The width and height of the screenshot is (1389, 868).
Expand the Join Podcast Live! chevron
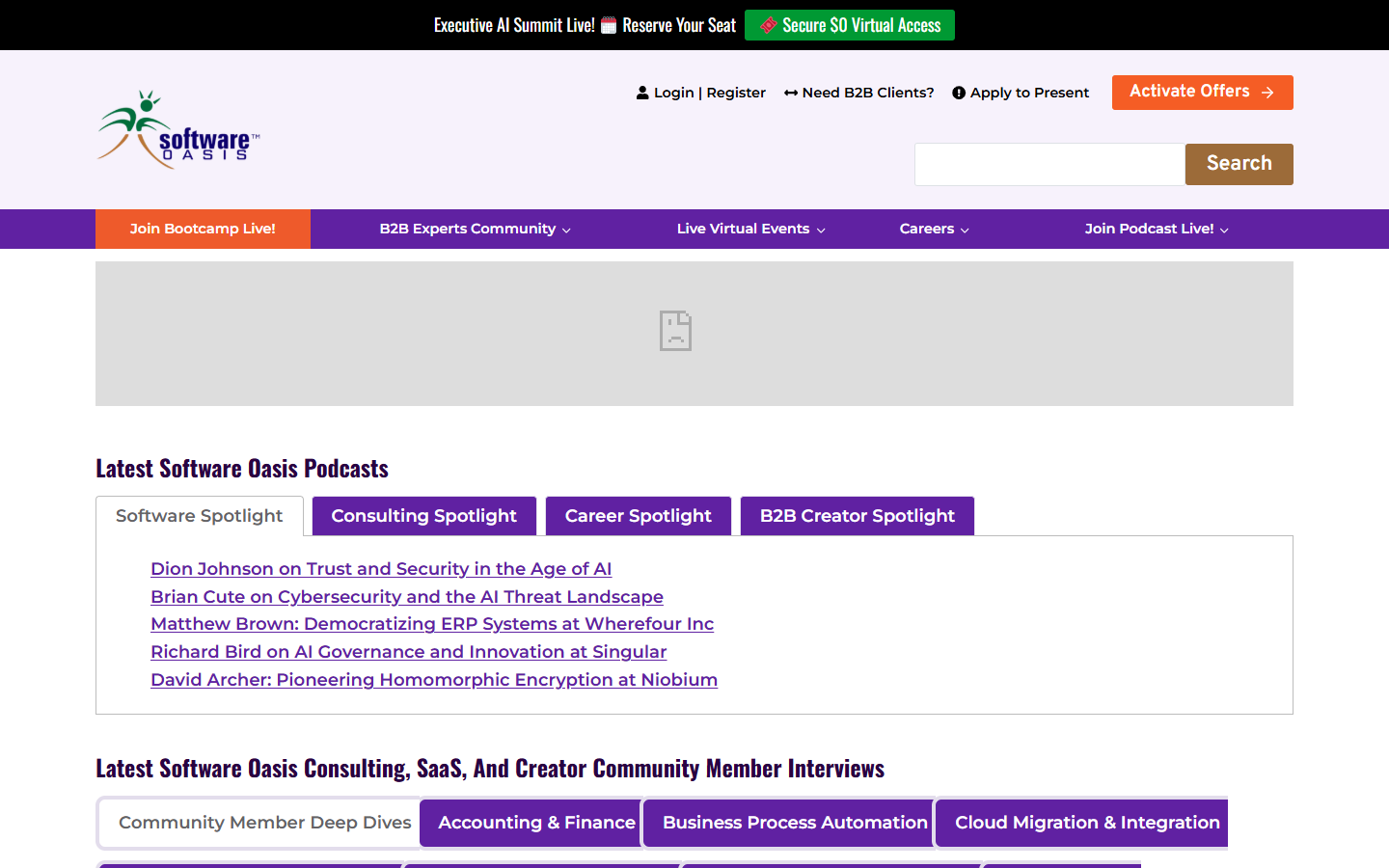[1224, 231]
